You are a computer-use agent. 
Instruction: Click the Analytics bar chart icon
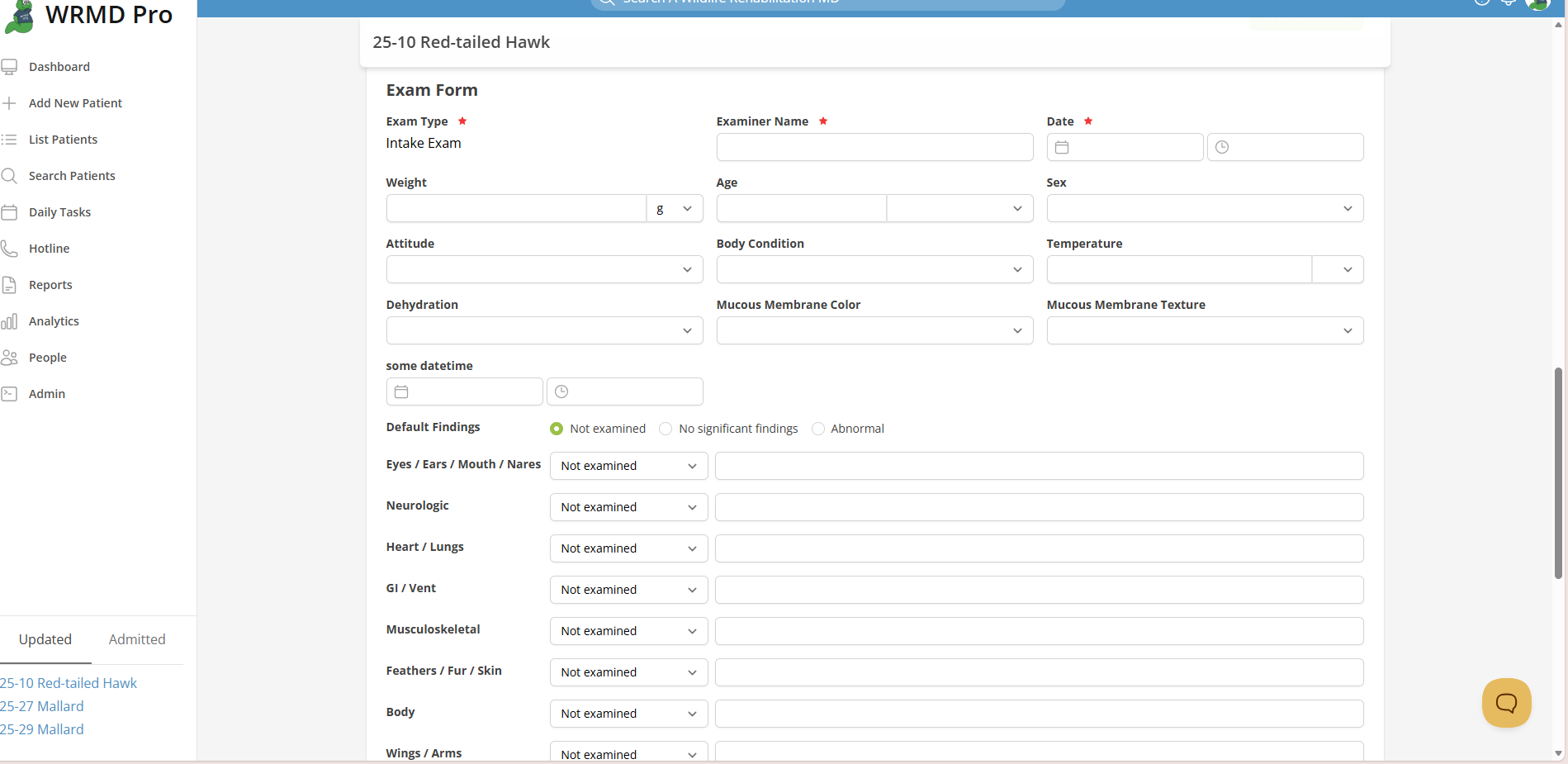(9, 321)
